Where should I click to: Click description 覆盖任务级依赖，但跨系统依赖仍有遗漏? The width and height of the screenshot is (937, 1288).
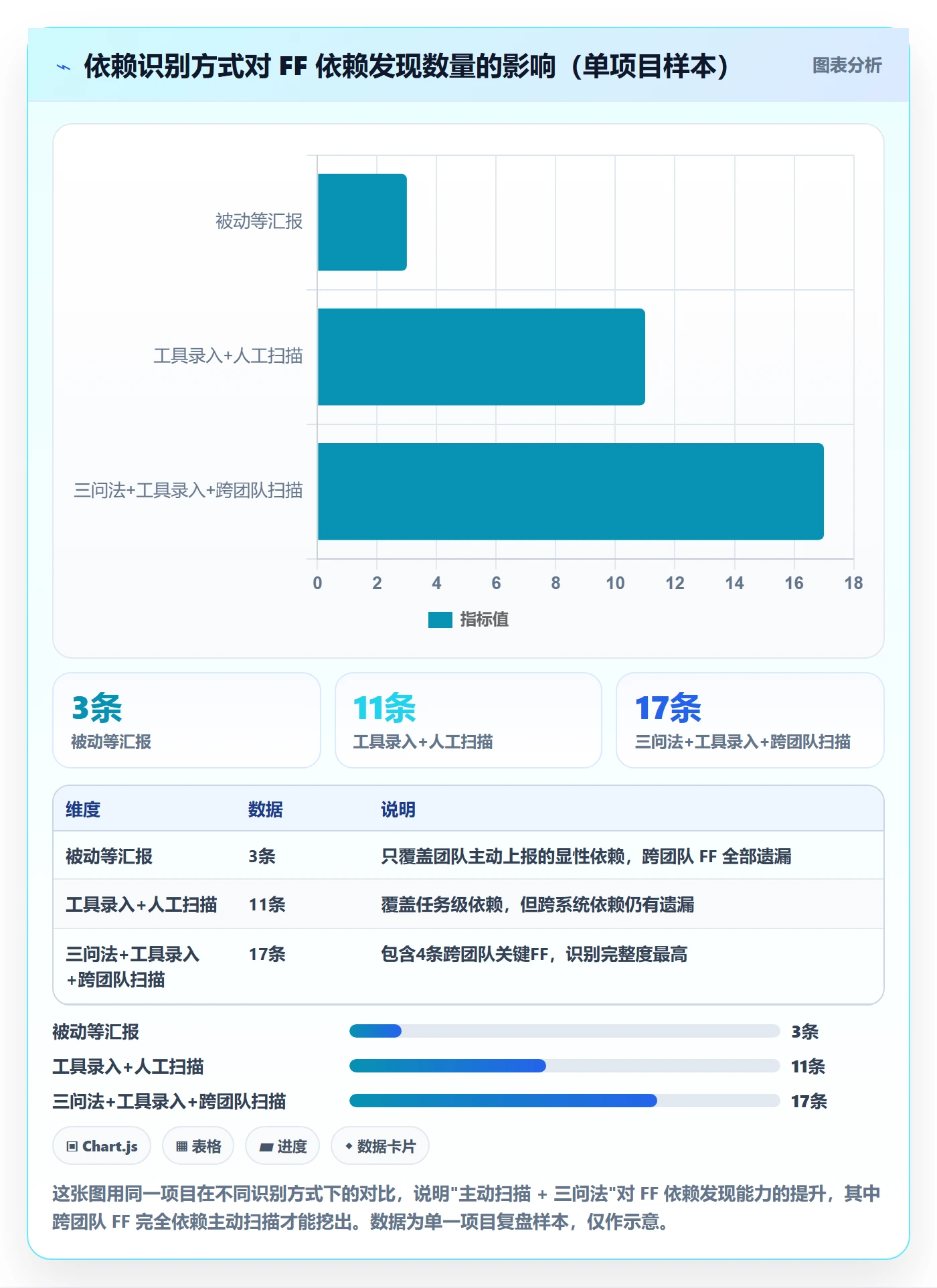tap(537, 904)
